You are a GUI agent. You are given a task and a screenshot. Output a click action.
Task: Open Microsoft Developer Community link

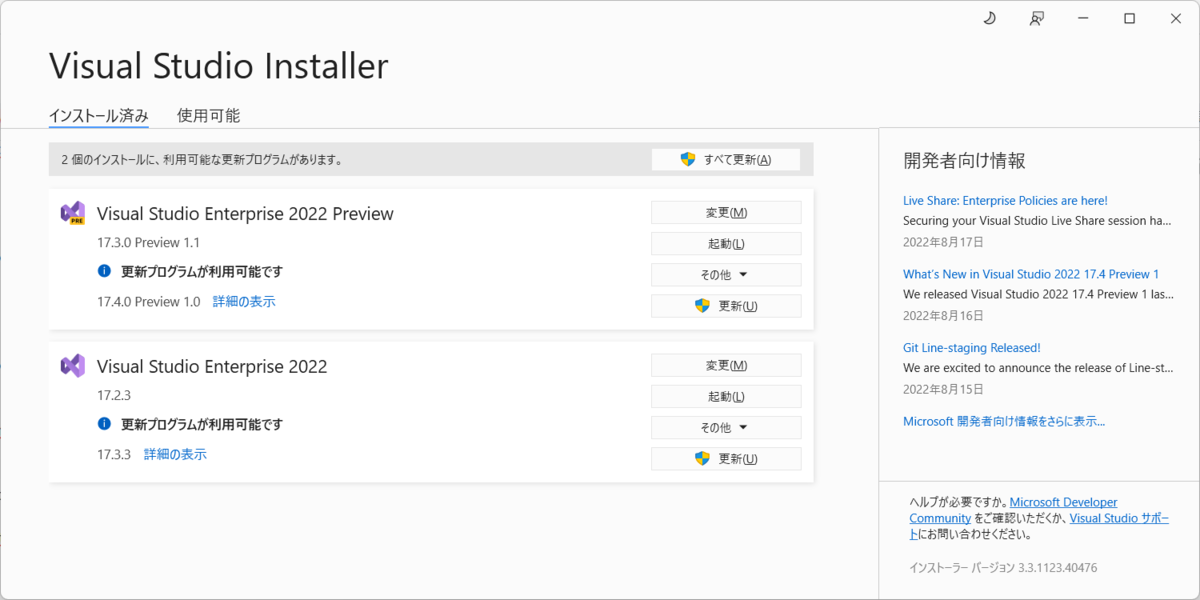coord(1013,510)
